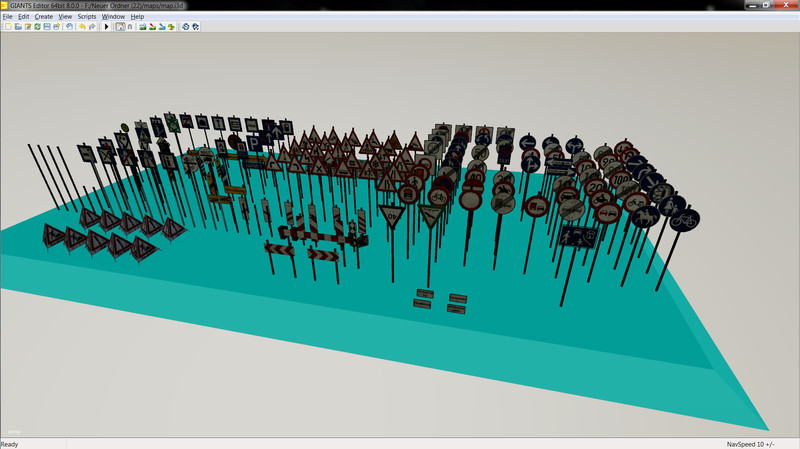Toggle the highlighted selection mode toolbar button
The width and height of the screenshot is (800, 449).
(x=120, y=27)
